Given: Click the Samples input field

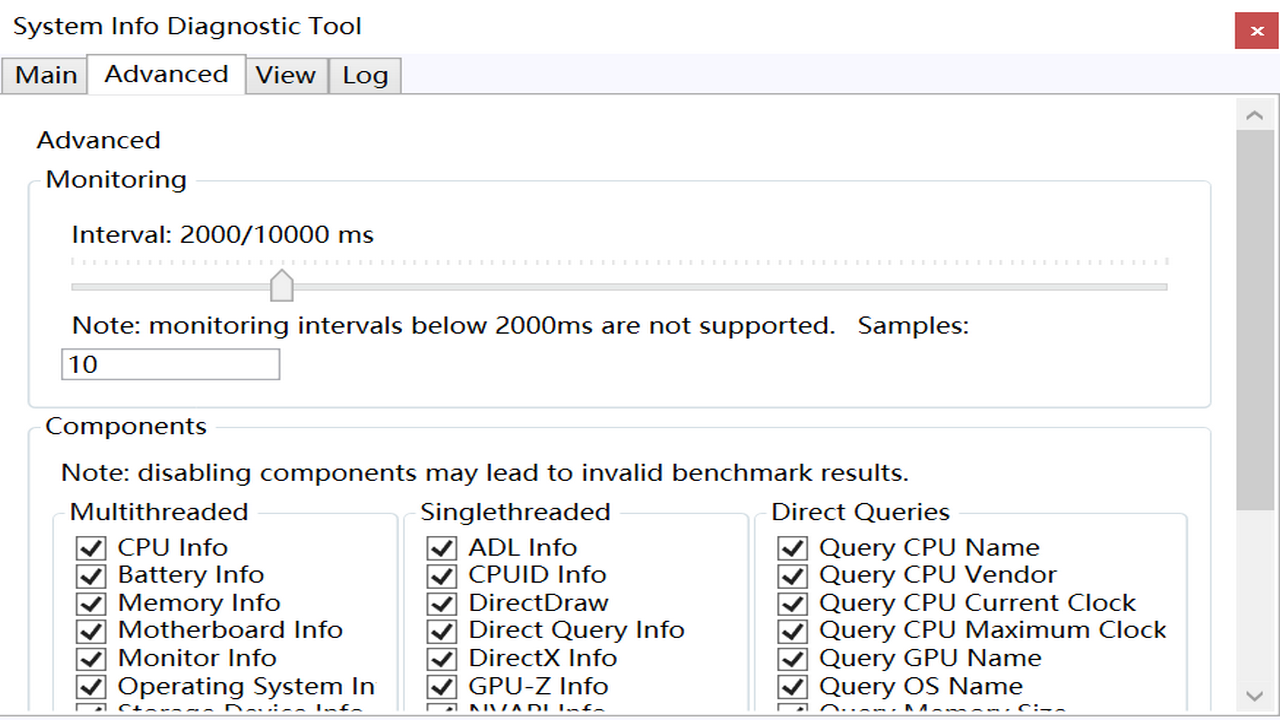Looking at the screenshot, I should coord(170,365).
